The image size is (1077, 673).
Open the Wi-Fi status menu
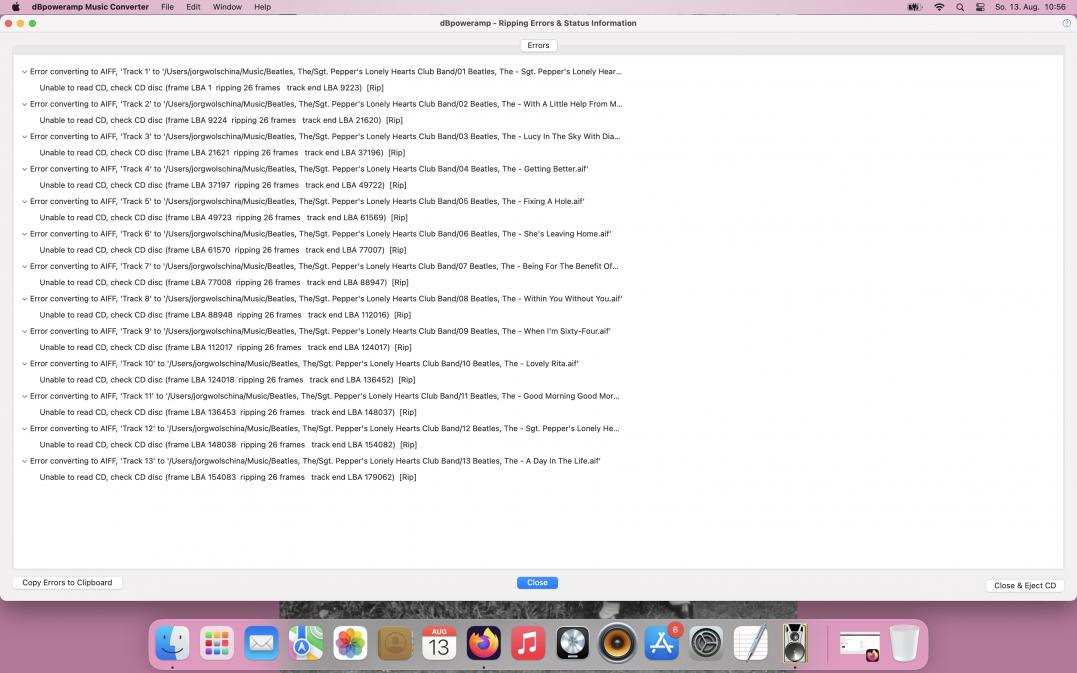coord(939,7)
